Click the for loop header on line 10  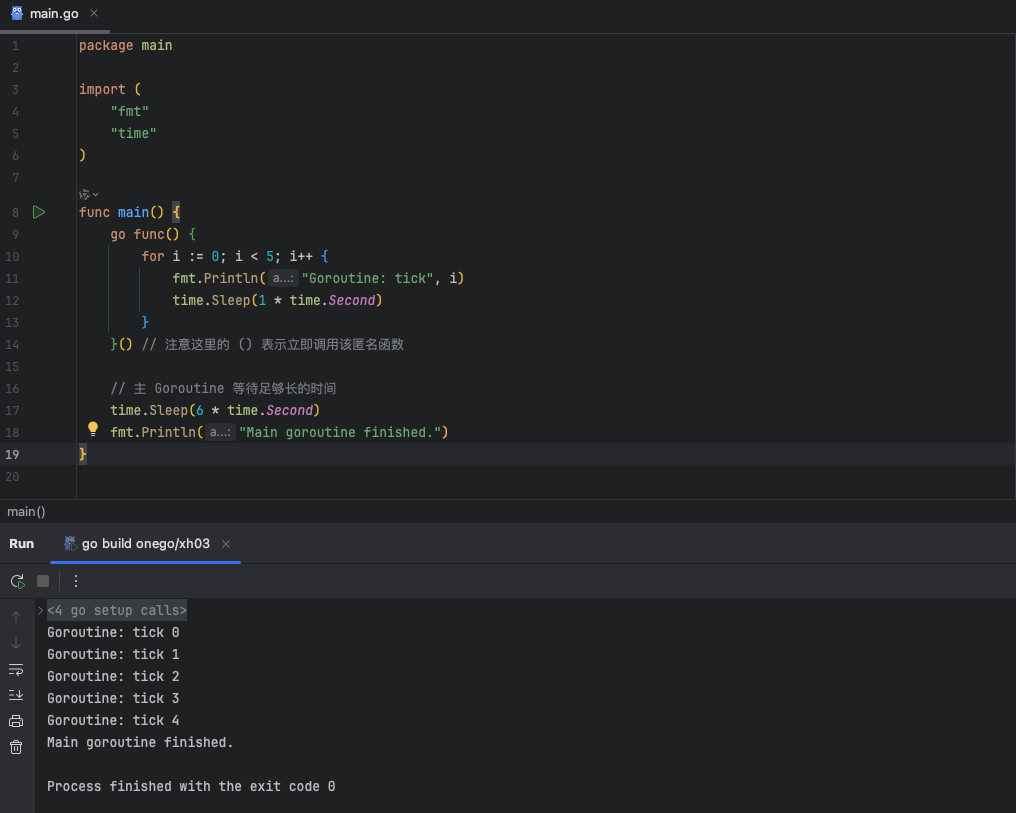click(x=235, y=256)
